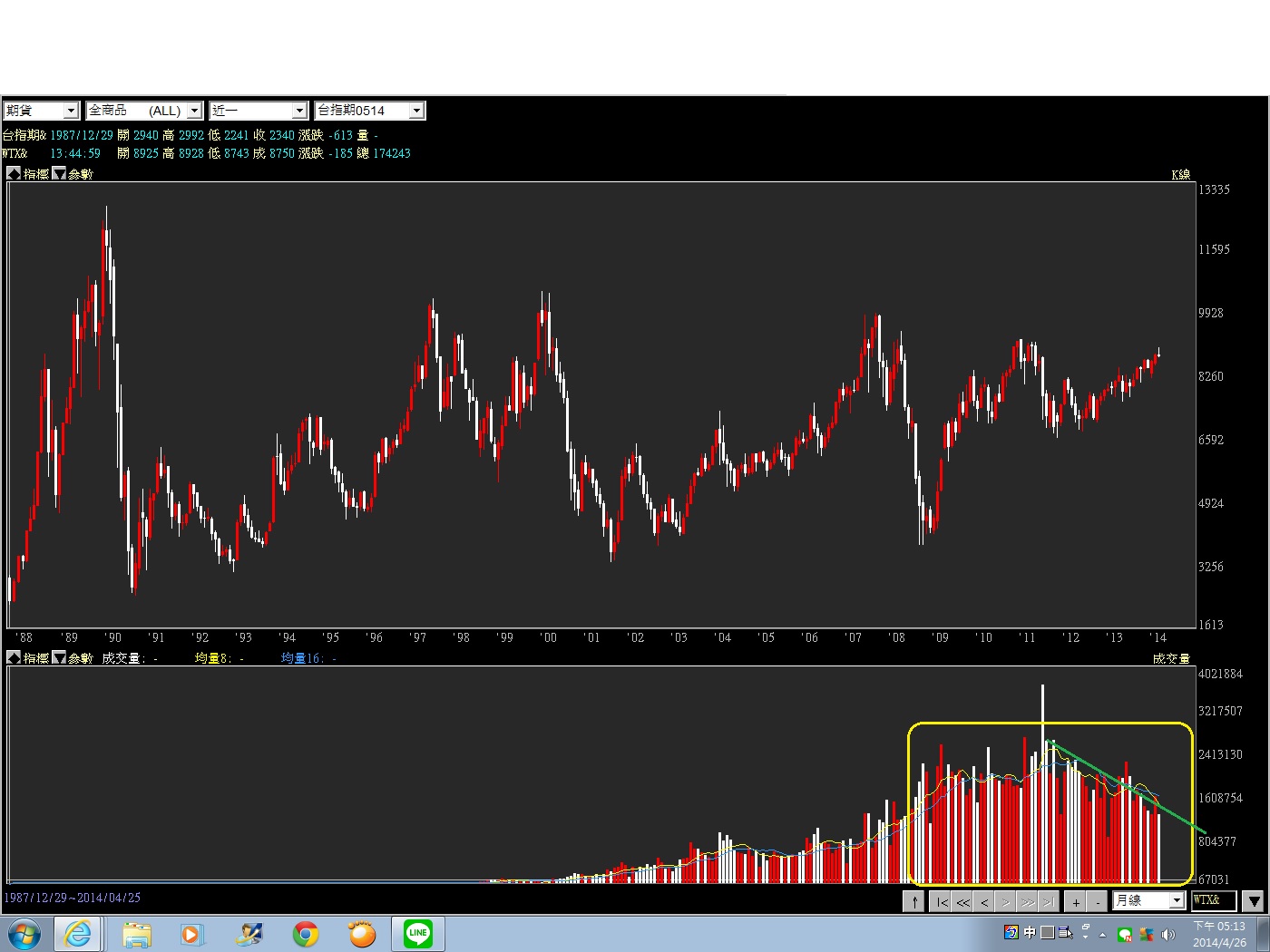1270x952 pixels.
Task: Click the 4021884 volume axis label
Action: (1220, 674)
